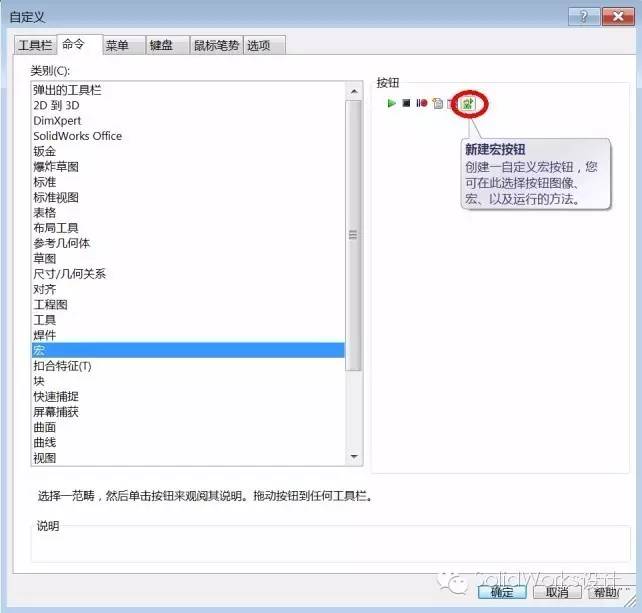Choose SolidWorks Office in the list
Viewport: 642px width, 613px height.
coord(188,136)
